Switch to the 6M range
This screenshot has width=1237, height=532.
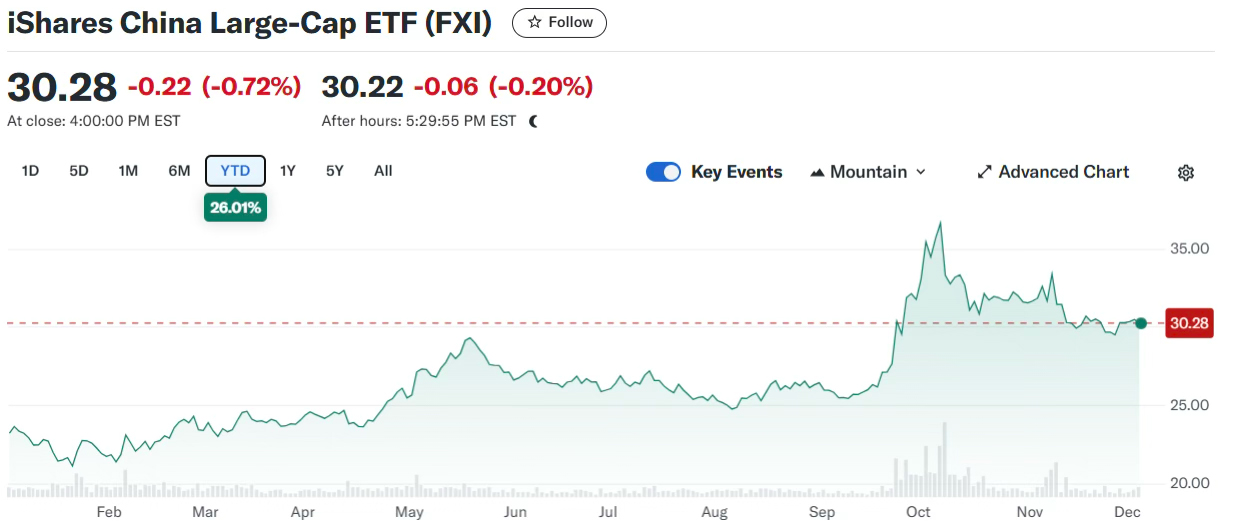(x=179, y=171)
